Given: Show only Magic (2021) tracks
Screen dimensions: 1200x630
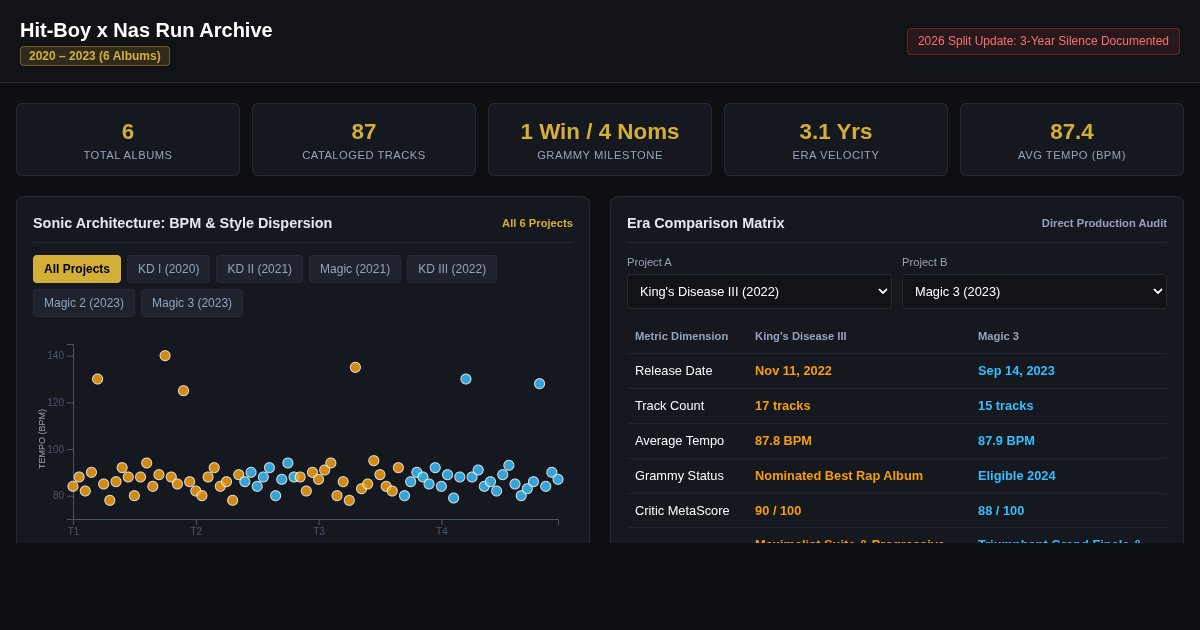Looking at the screenshot, I should [x=355, y=269].
